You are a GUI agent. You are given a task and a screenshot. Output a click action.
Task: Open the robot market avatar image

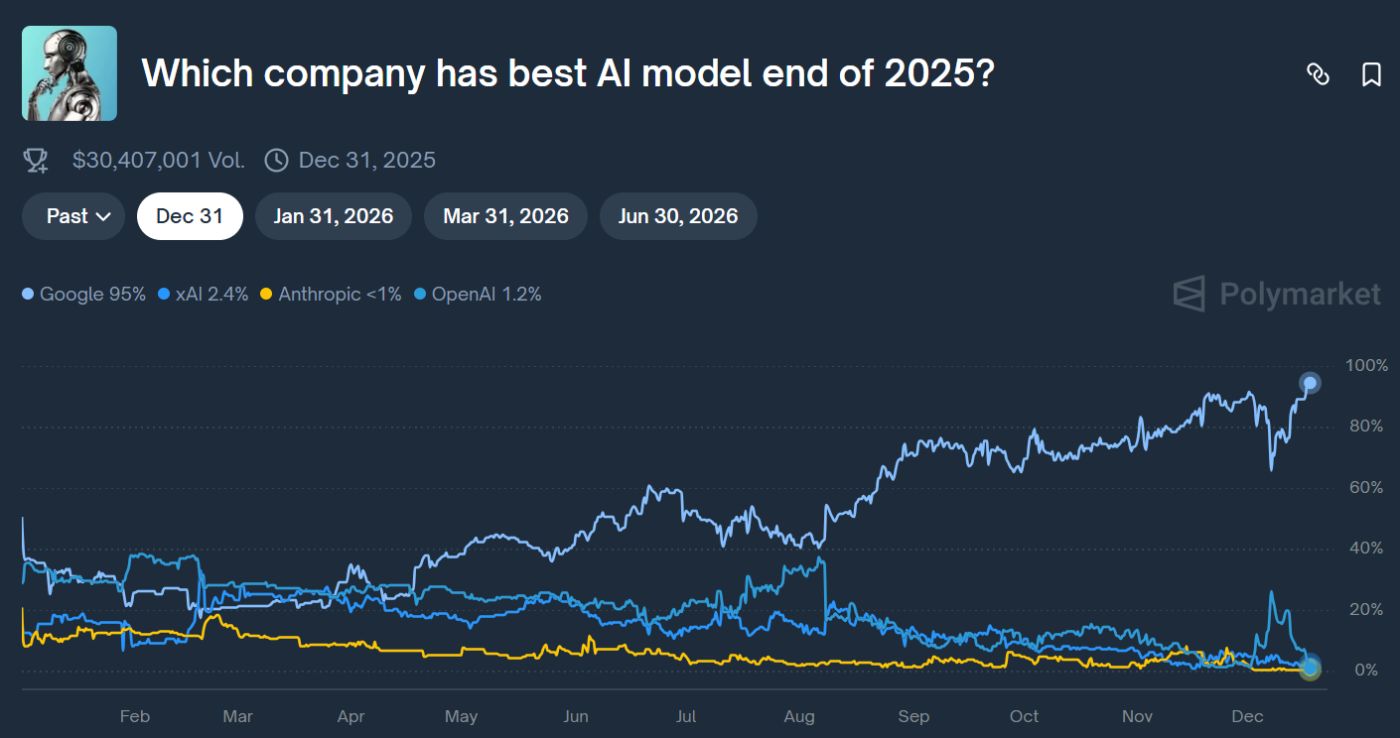pos(68,72)
